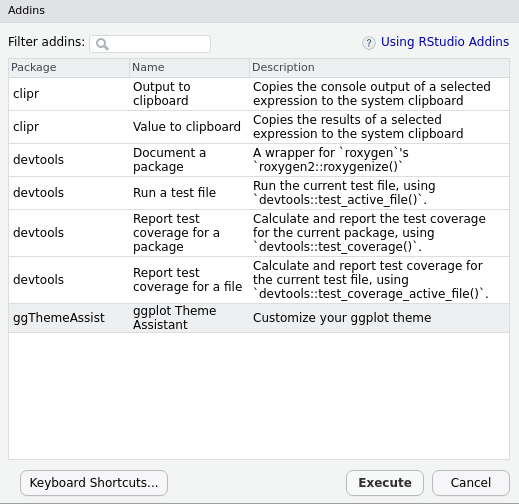This screenshot has width=519, height=504.
Task: Open Keyboard Shortcuts dialog
Action: (x=94, y=483)
